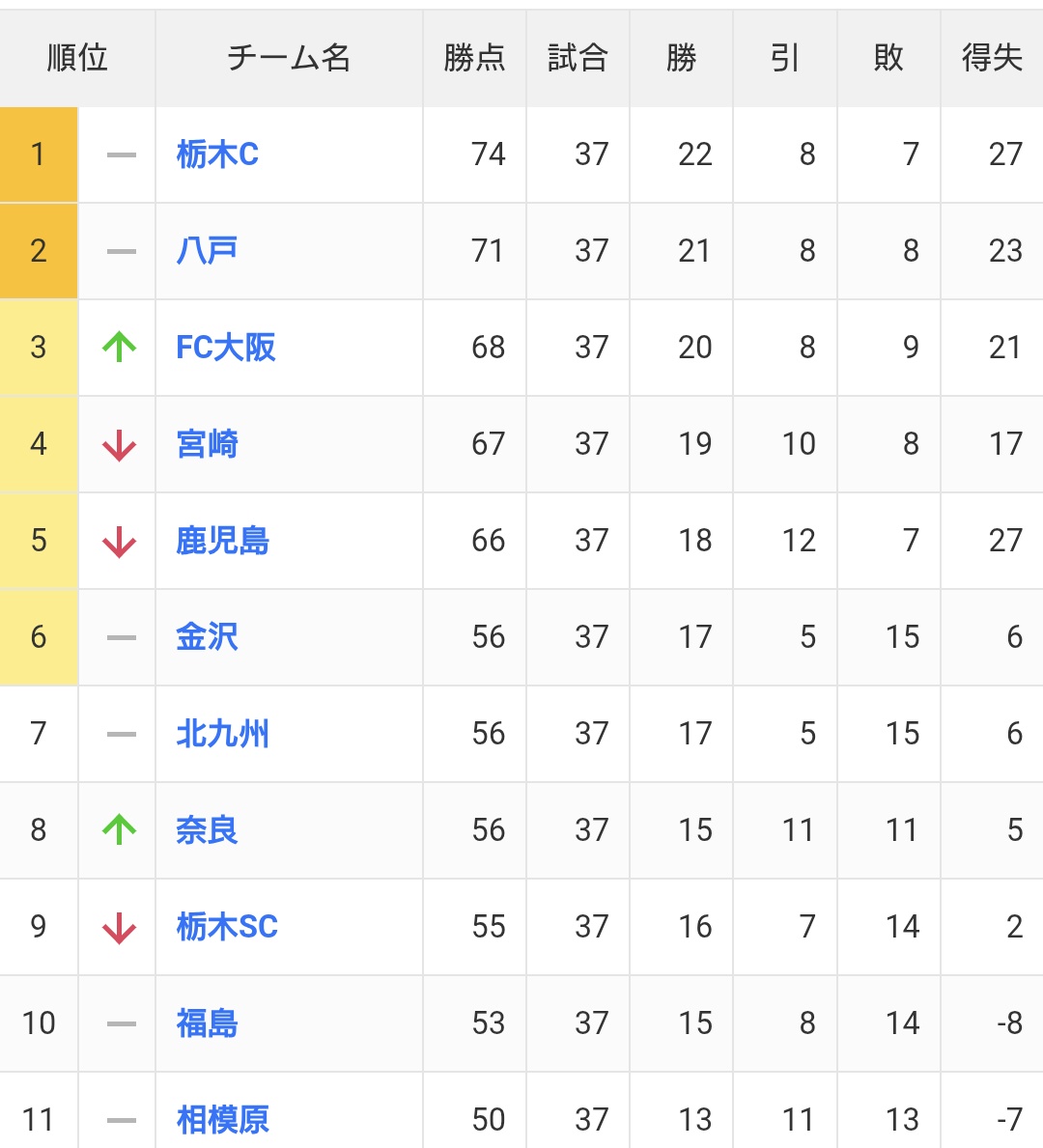Viewport: 1043px width, 1148px height.
Task: Click green up arrow beside FC大阪
Action: click(x=120, y=347)
